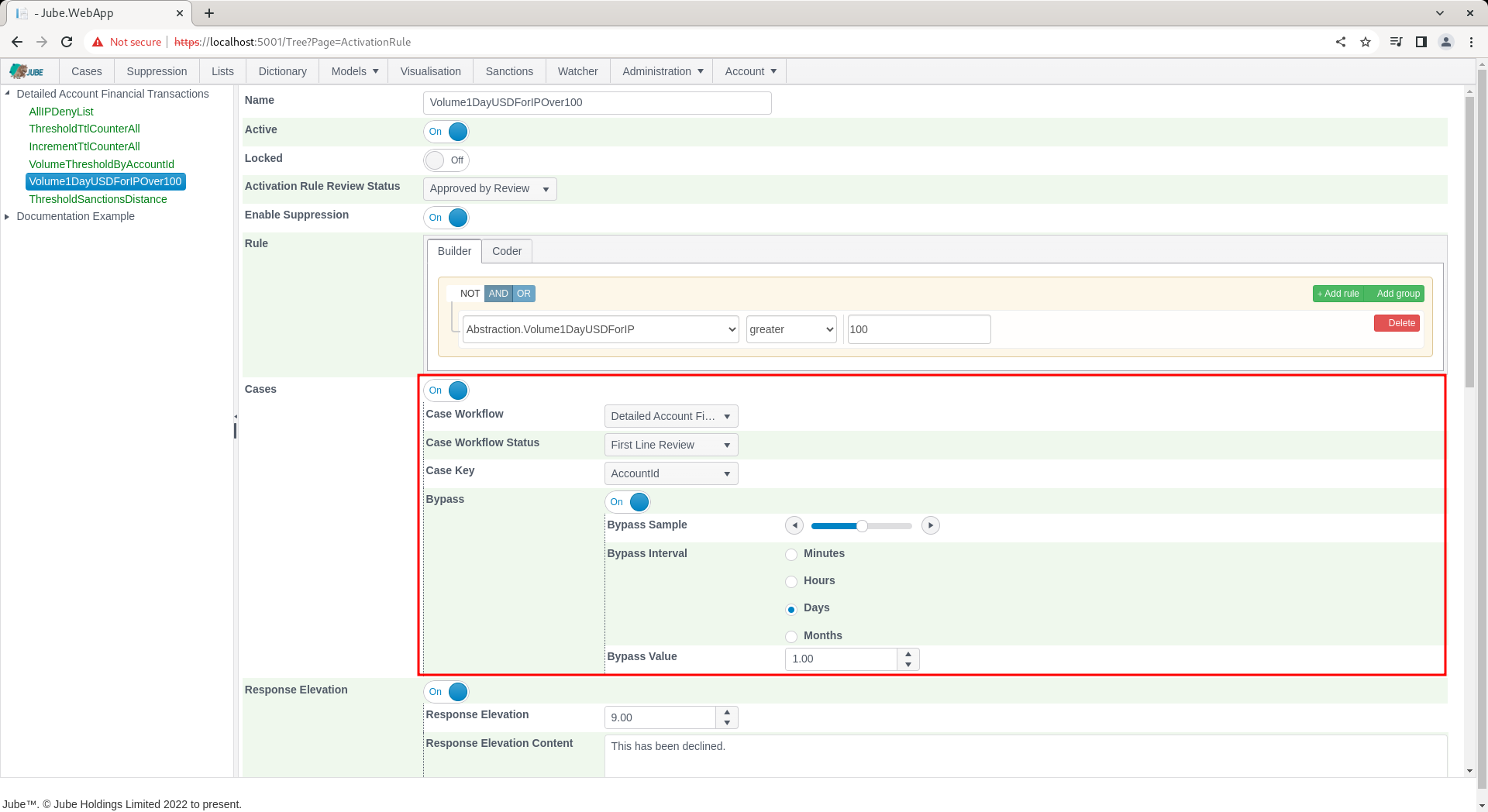The width and height of the screenshot is (1488, 812).
Task: Expand Documentation Example tree node
Action: [x=8, y=216]
